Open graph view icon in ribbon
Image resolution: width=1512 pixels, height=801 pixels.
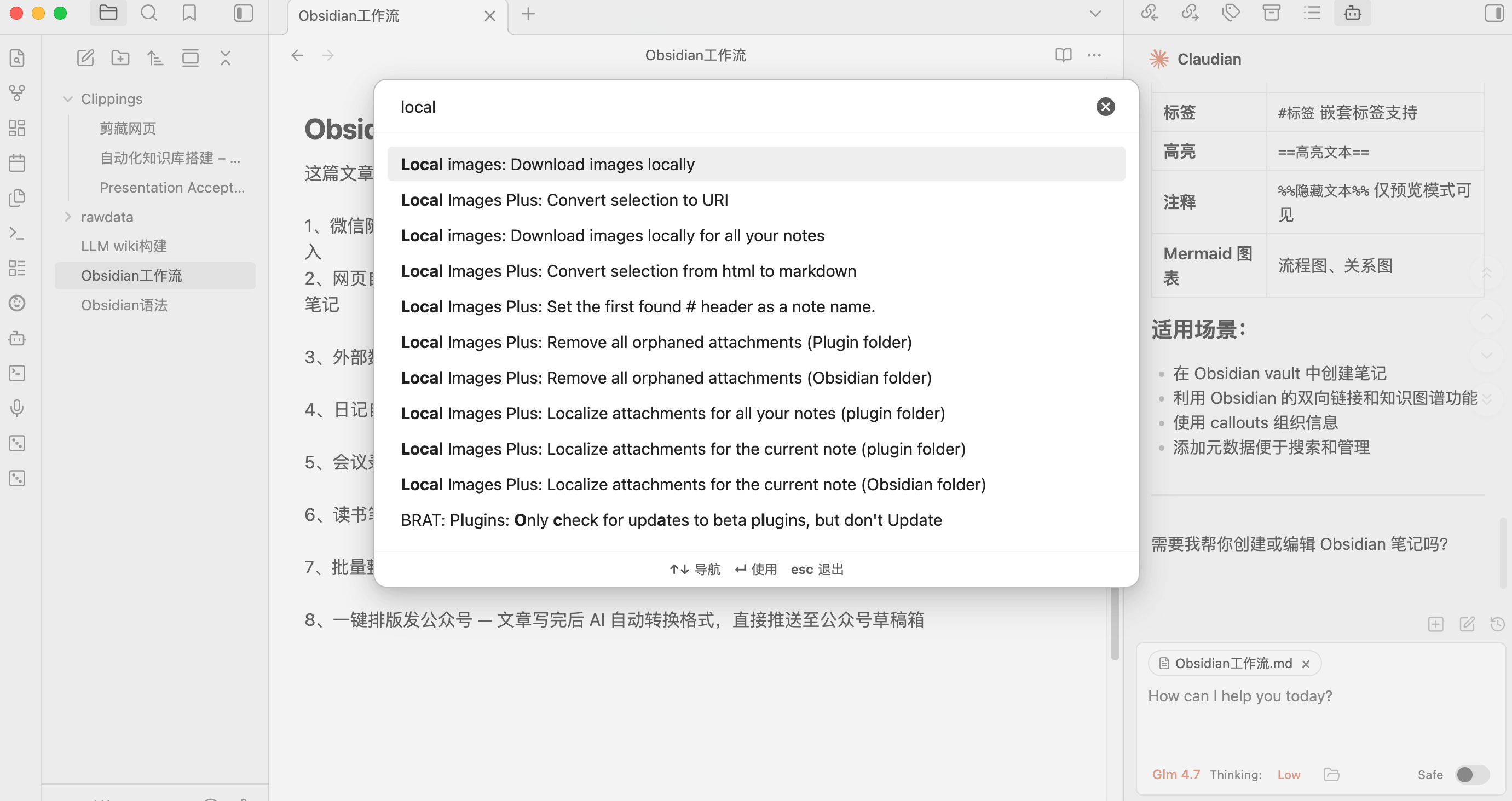17,92
